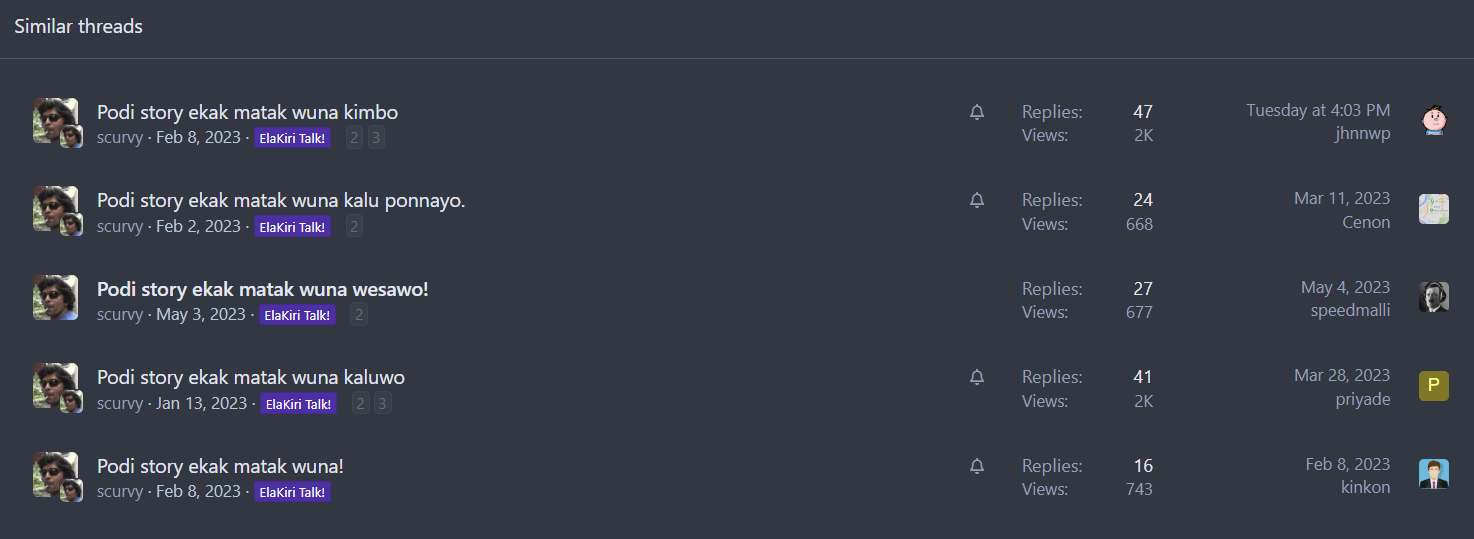Open the Mar 28, 2023 latest post link

pos(1342,375)
